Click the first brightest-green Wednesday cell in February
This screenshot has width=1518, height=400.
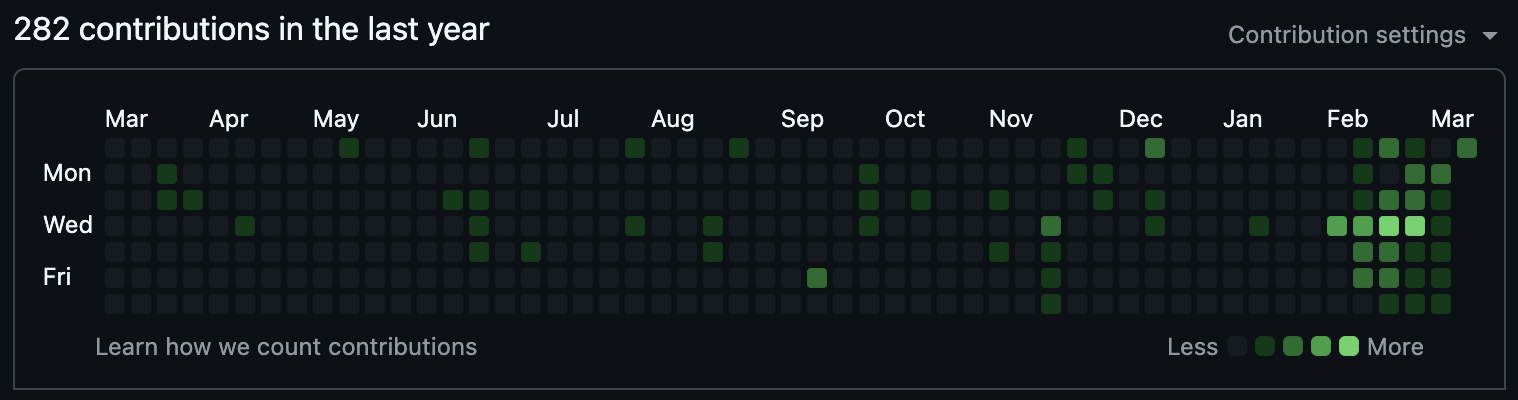(x=1389, y=225)
